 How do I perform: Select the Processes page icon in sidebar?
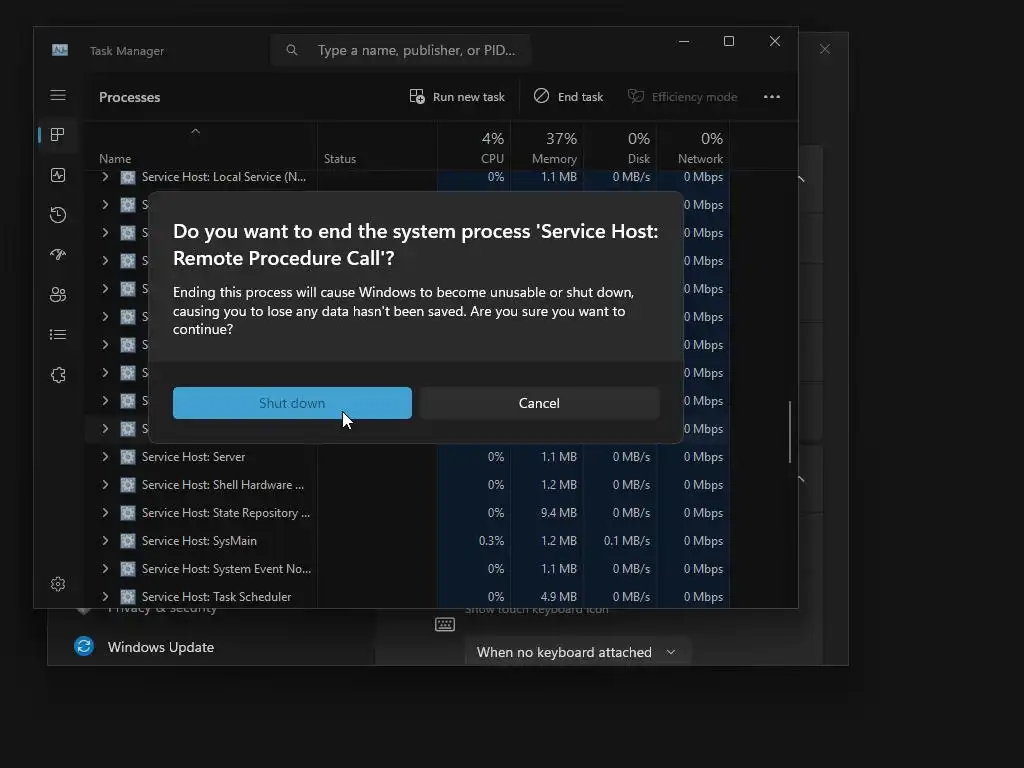[x=58, y=135]
